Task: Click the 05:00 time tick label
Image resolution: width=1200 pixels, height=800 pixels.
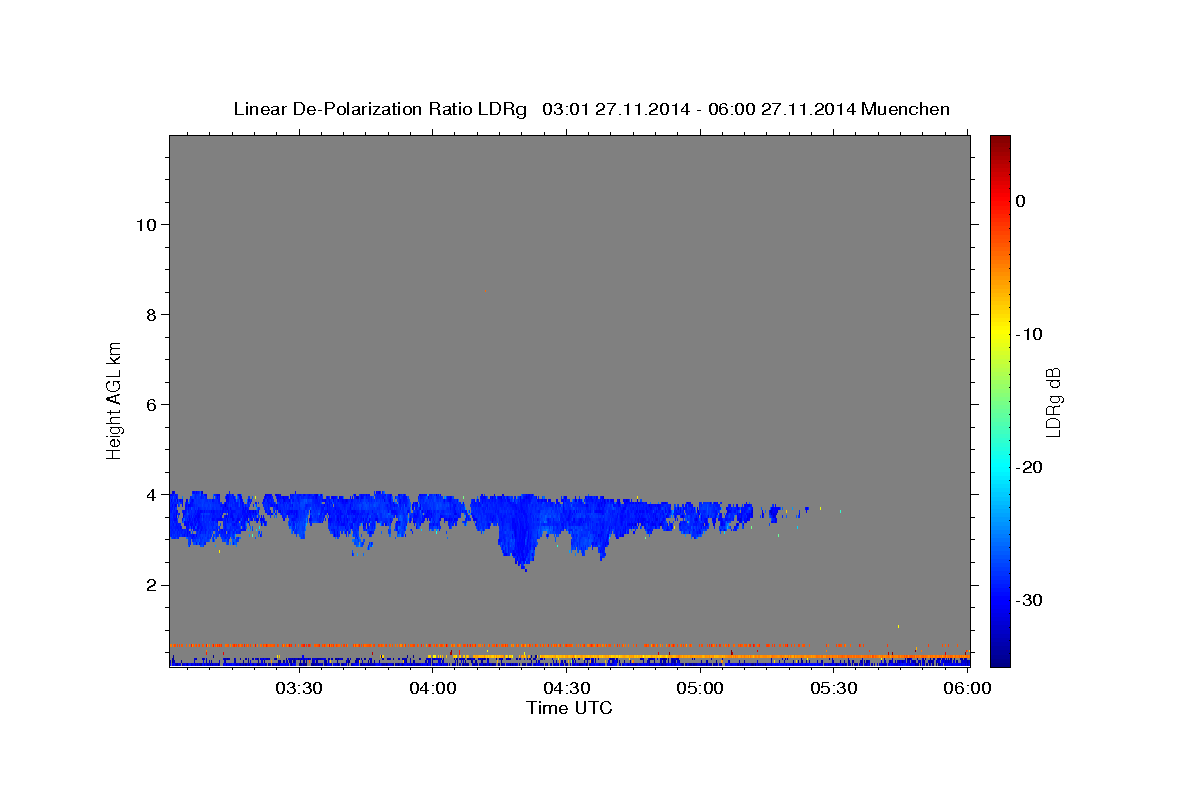Action: 700,688
